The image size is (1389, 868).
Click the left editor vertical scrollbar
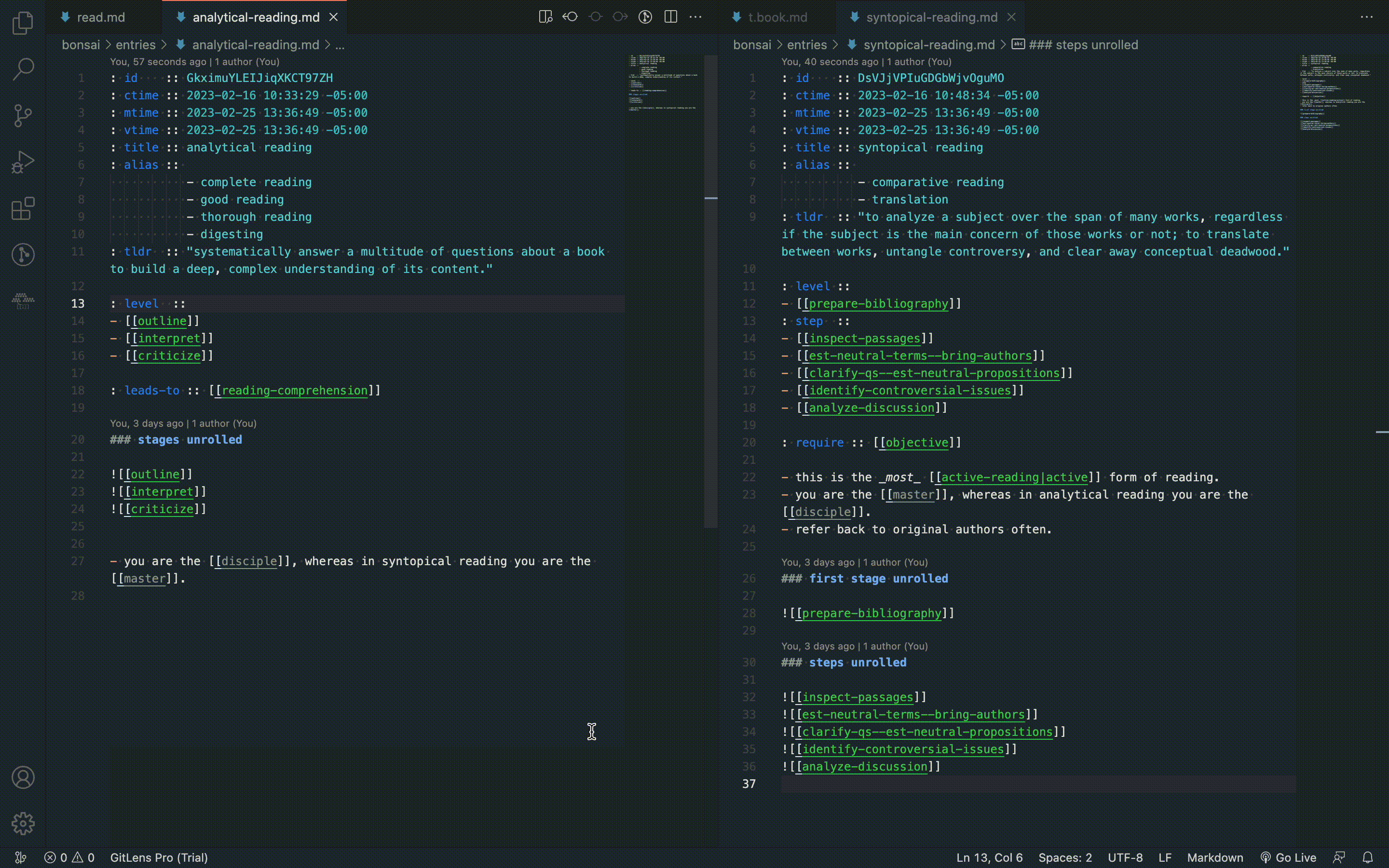(710, 291)
